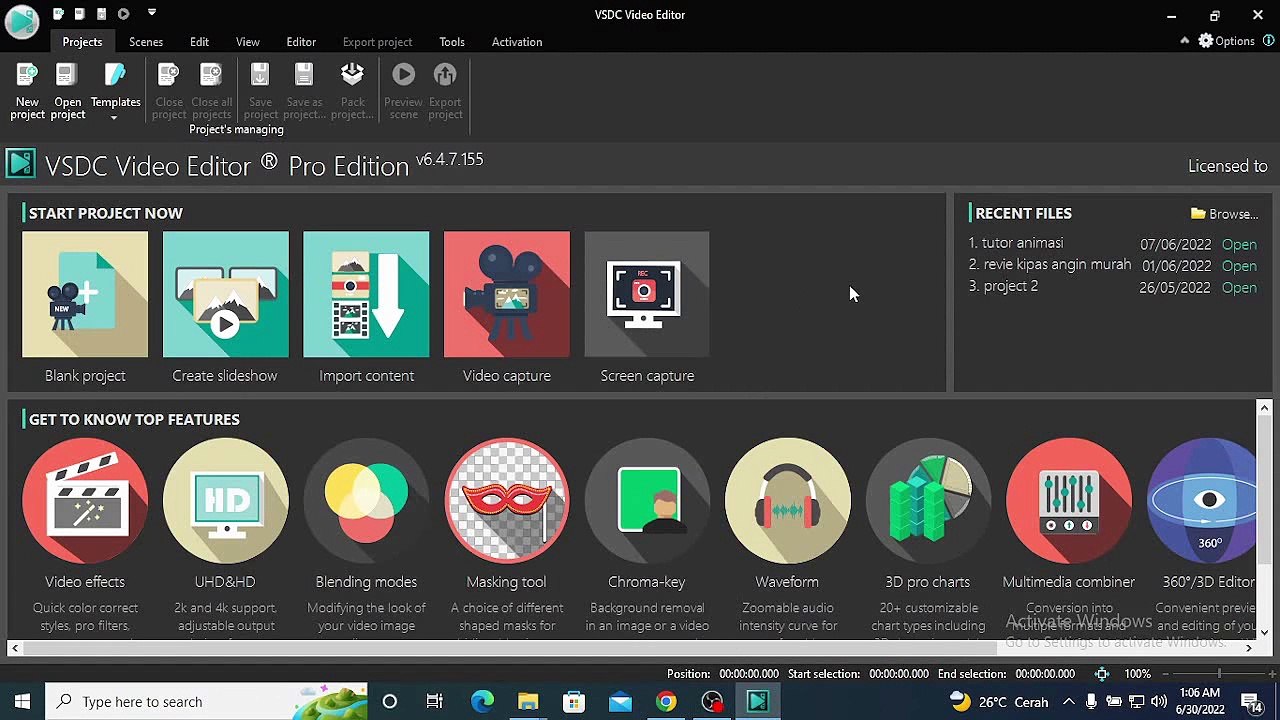Click the features panel scroll-down arrow

click(1264, 632)
